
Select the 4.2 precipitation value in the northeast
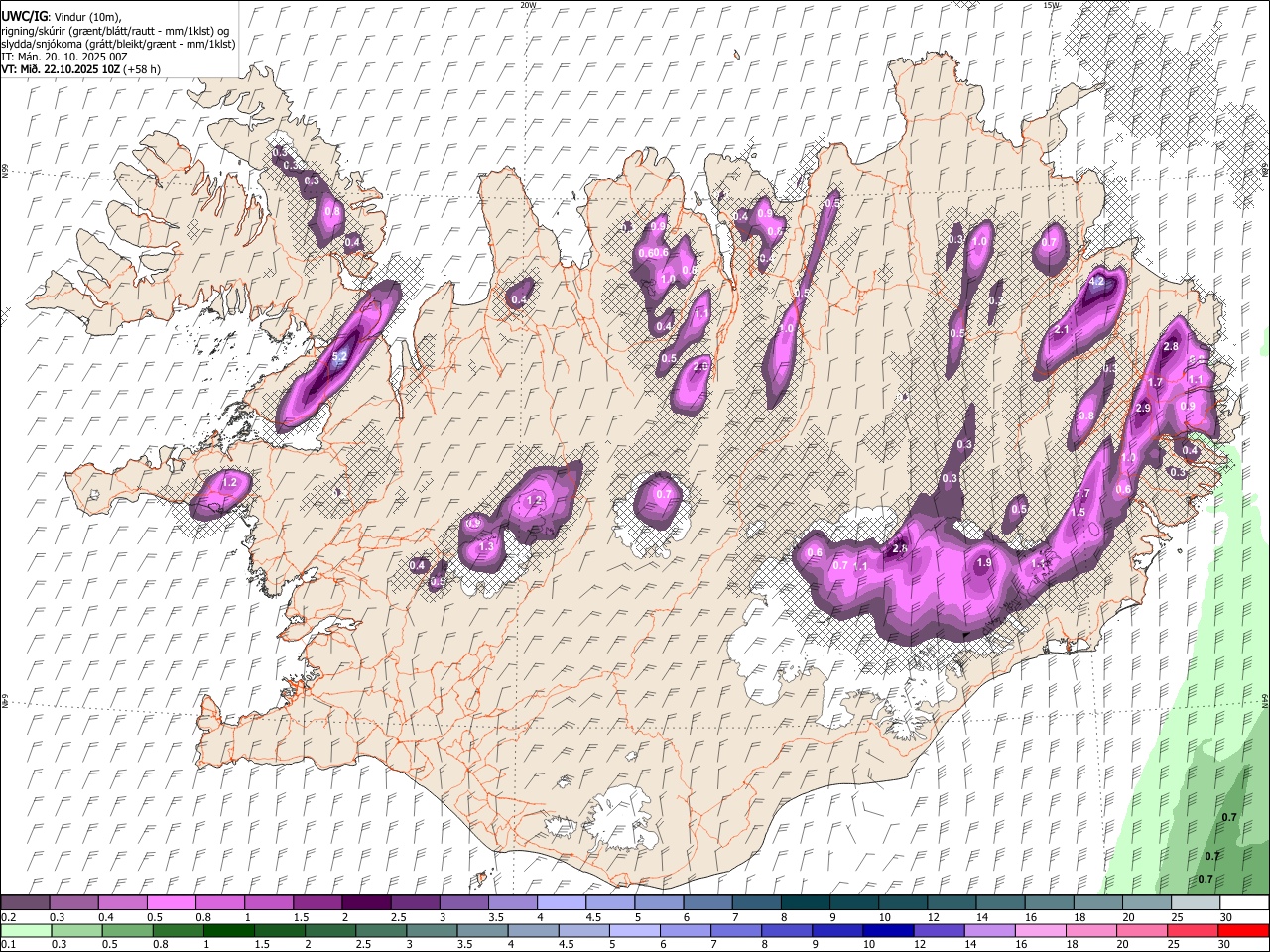(1096, 282)
